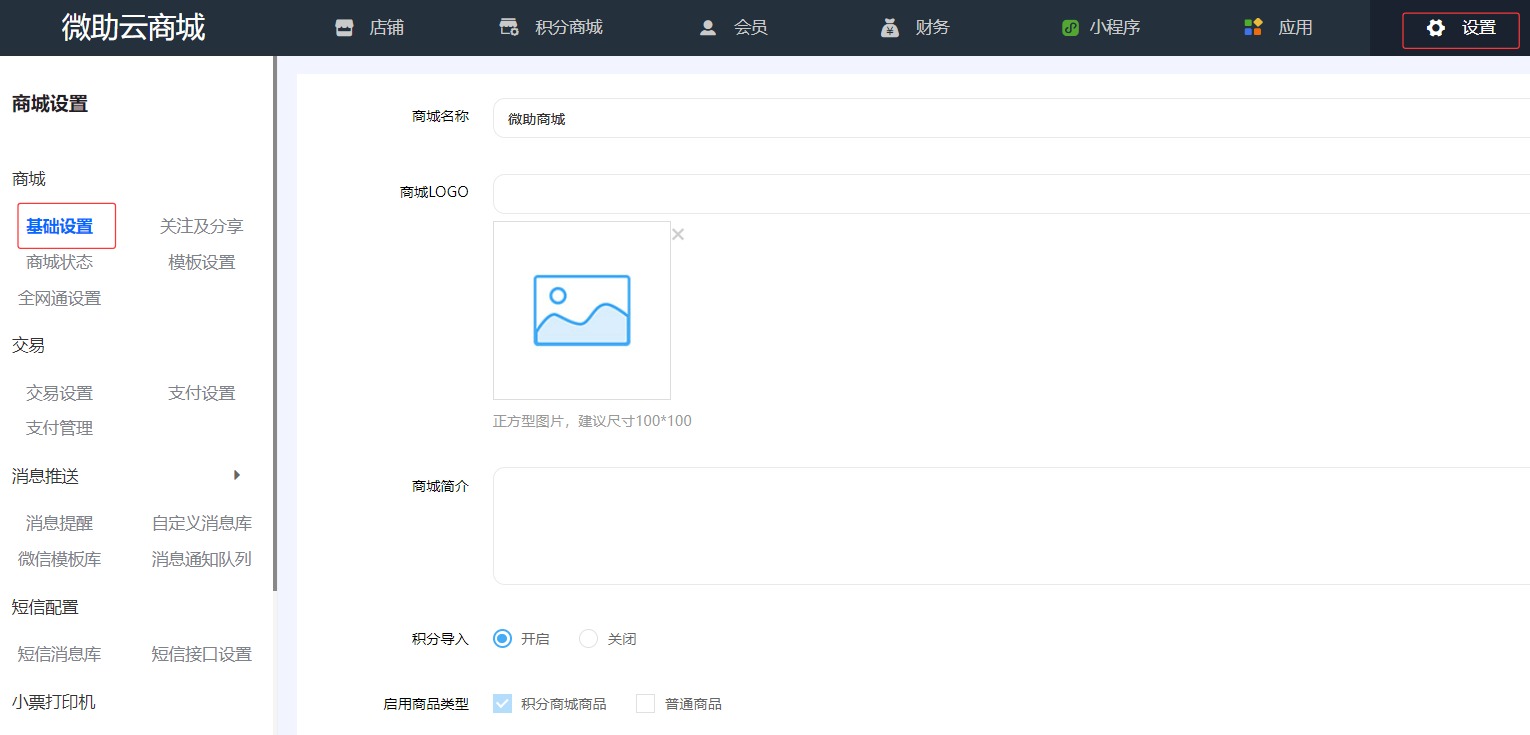Click the settings gear icon
The height and width of the screenshot is (735, 1530).
click(x=1436, y=28)
